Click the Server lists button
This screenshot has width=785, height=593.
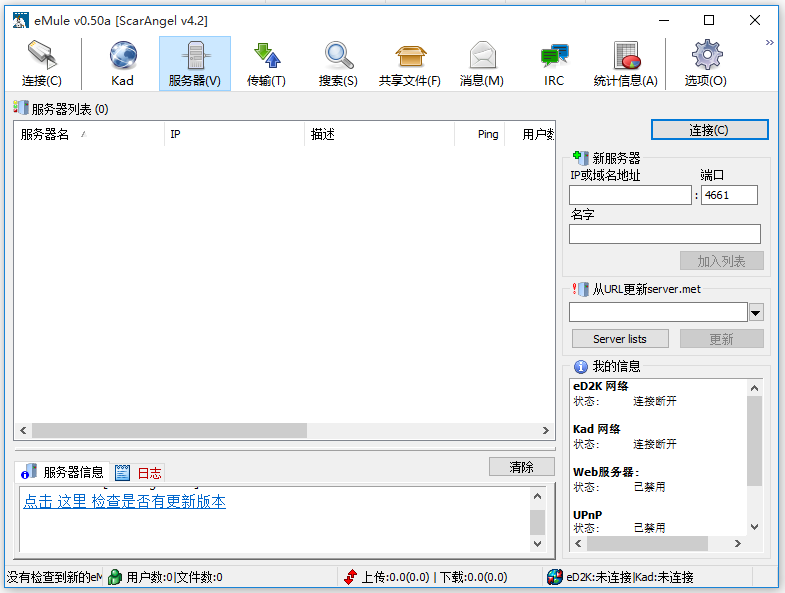tap(620, 339)
